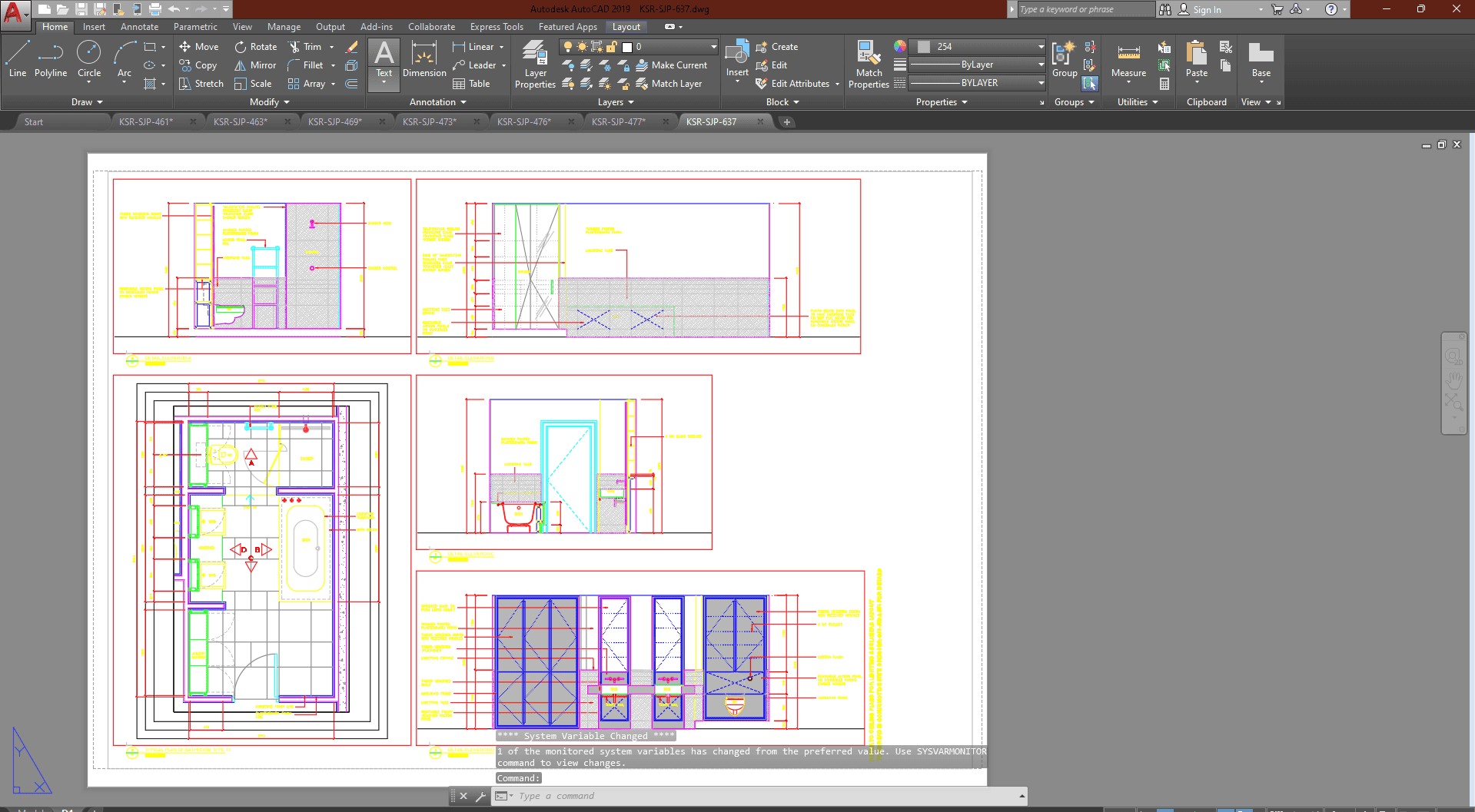
Task: Open the ByLayer lineweight dropdown
Action: [x=1041, y=65]
